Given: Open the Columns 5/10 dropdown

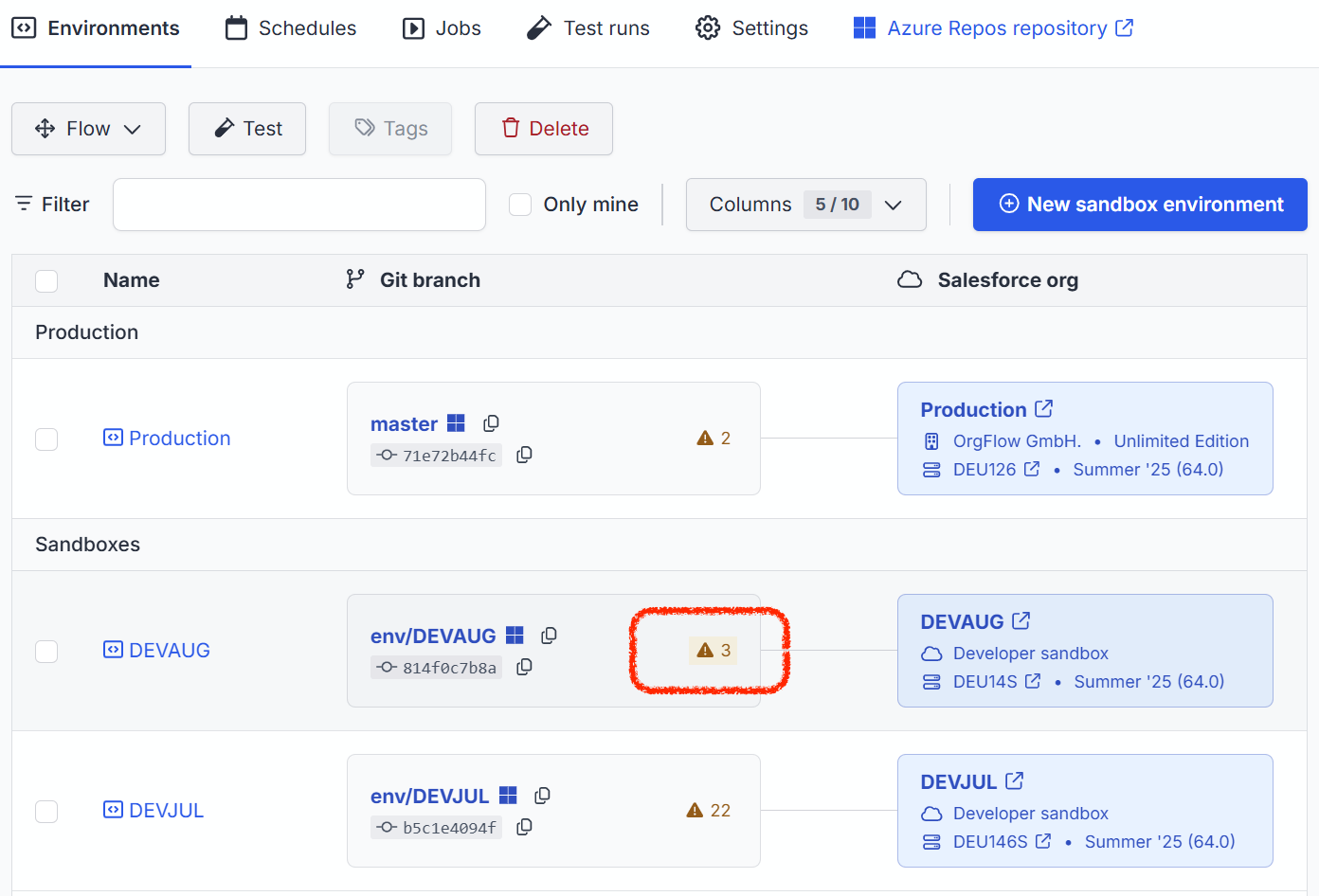Looking at the screenshot, I should (806, 205).
